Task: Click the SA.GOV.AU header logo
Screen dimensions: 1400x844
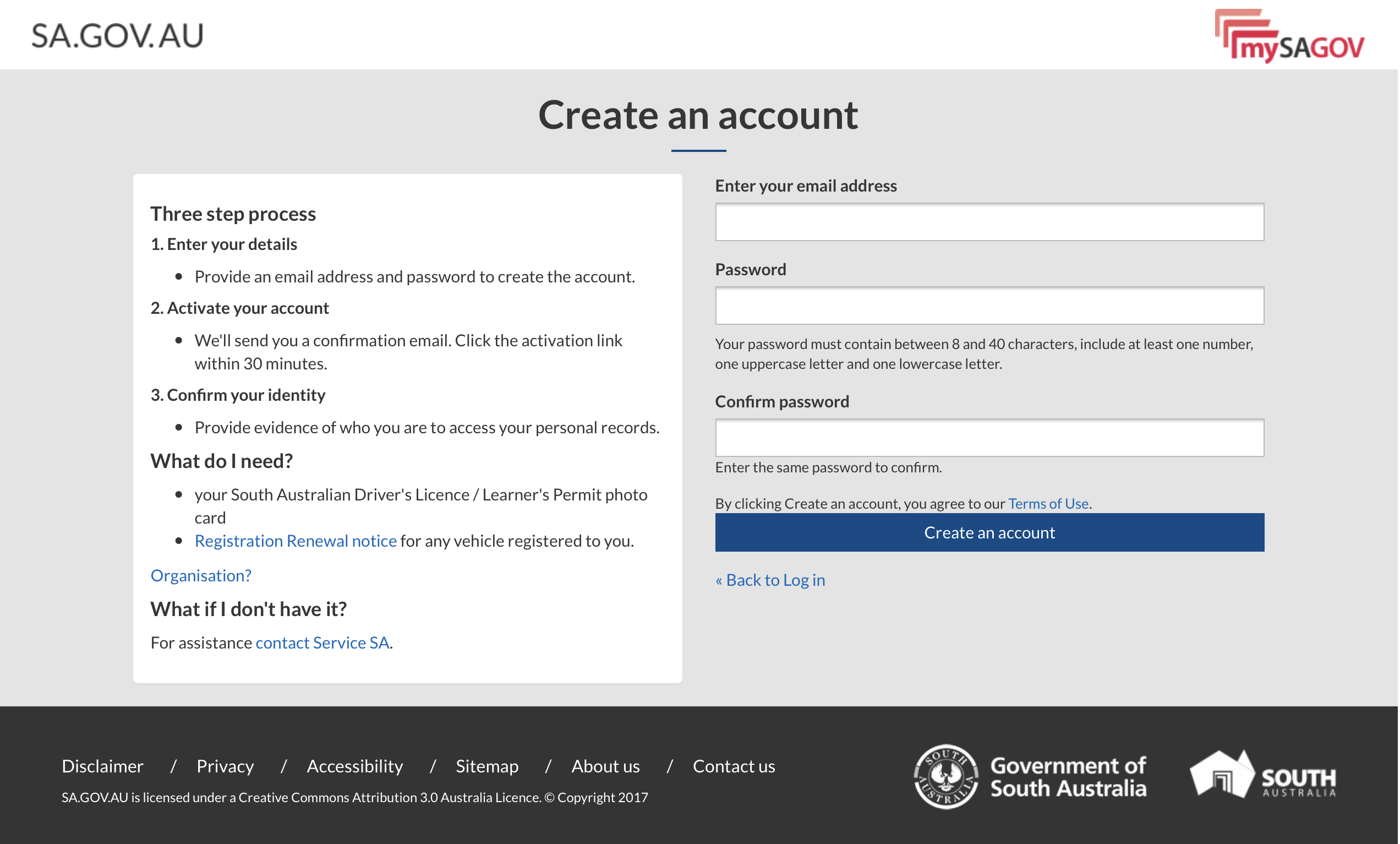Action: click(117, 35)
